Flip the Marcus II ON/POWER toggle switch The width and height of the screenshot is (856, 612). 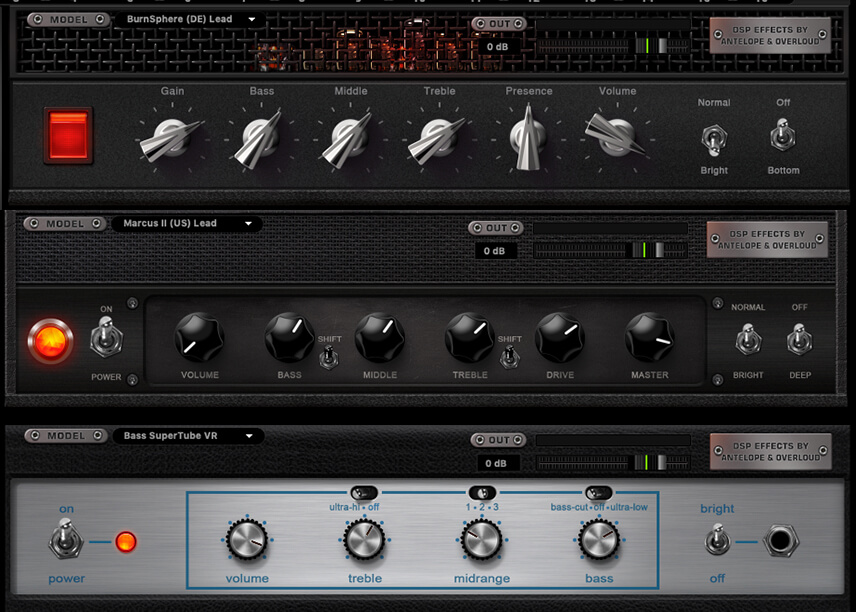point(106,338)
